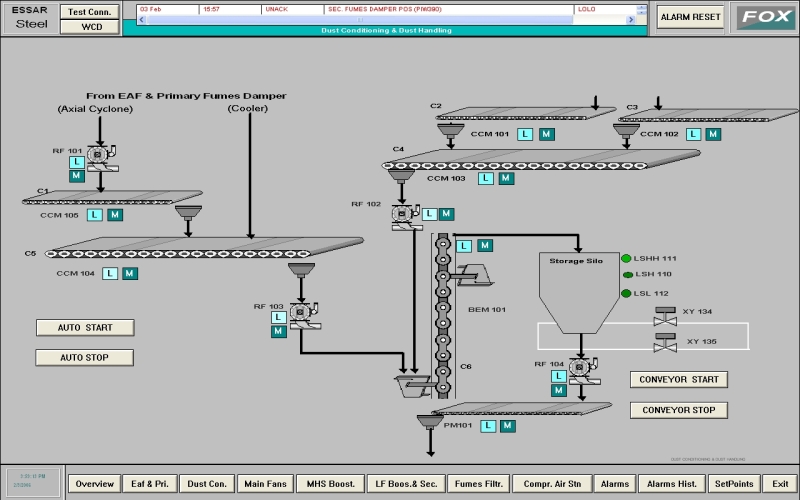Open the Compr. Air Stn screen
Image resolution: width=800 pixels, height=500 pixels.
click(552, 484)
